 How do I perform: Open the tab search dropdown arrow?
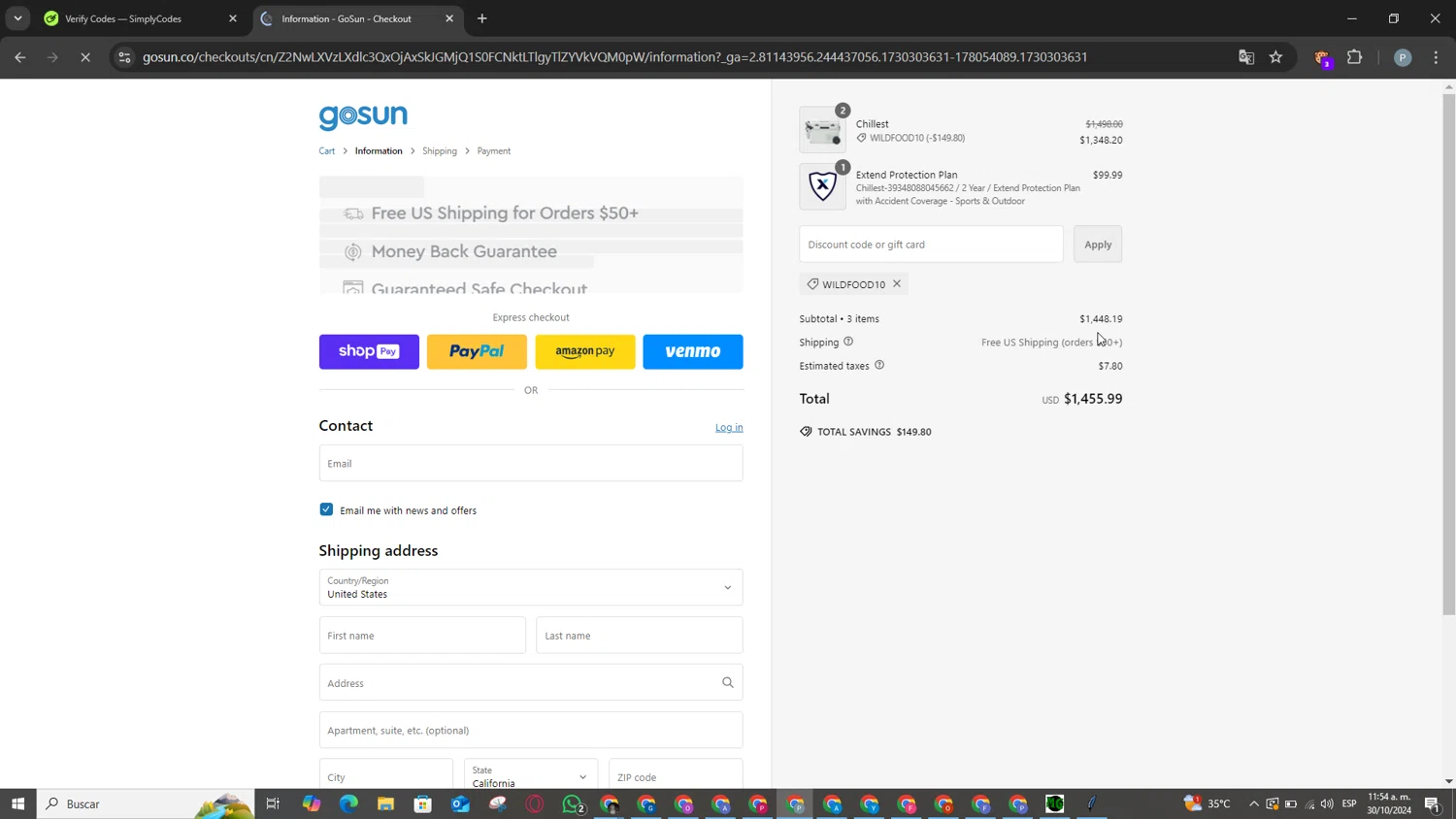[x=17, y=18]
